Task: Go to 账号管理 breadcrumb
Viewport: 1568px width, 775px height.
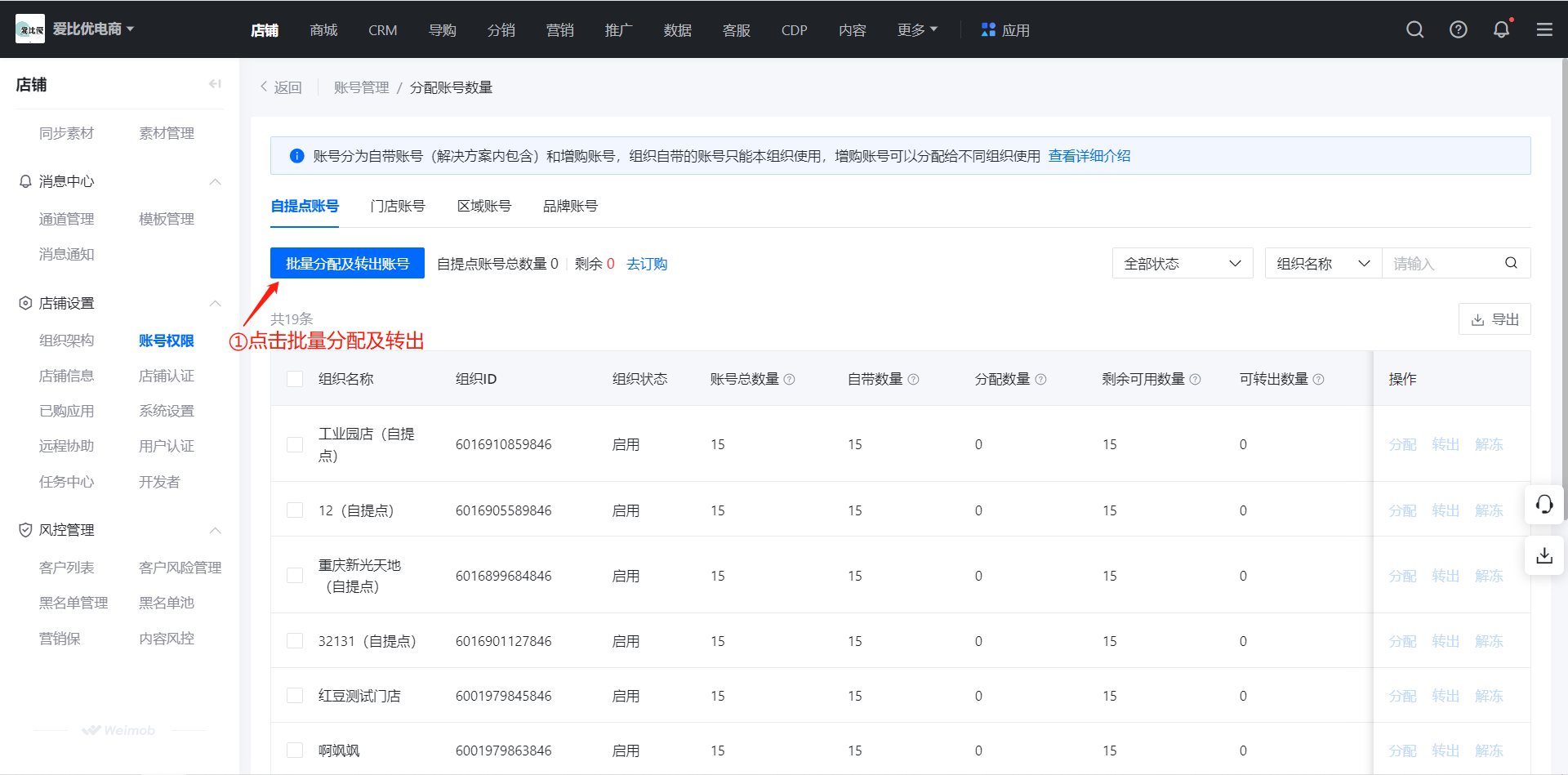Action: [x=361, y=87]
